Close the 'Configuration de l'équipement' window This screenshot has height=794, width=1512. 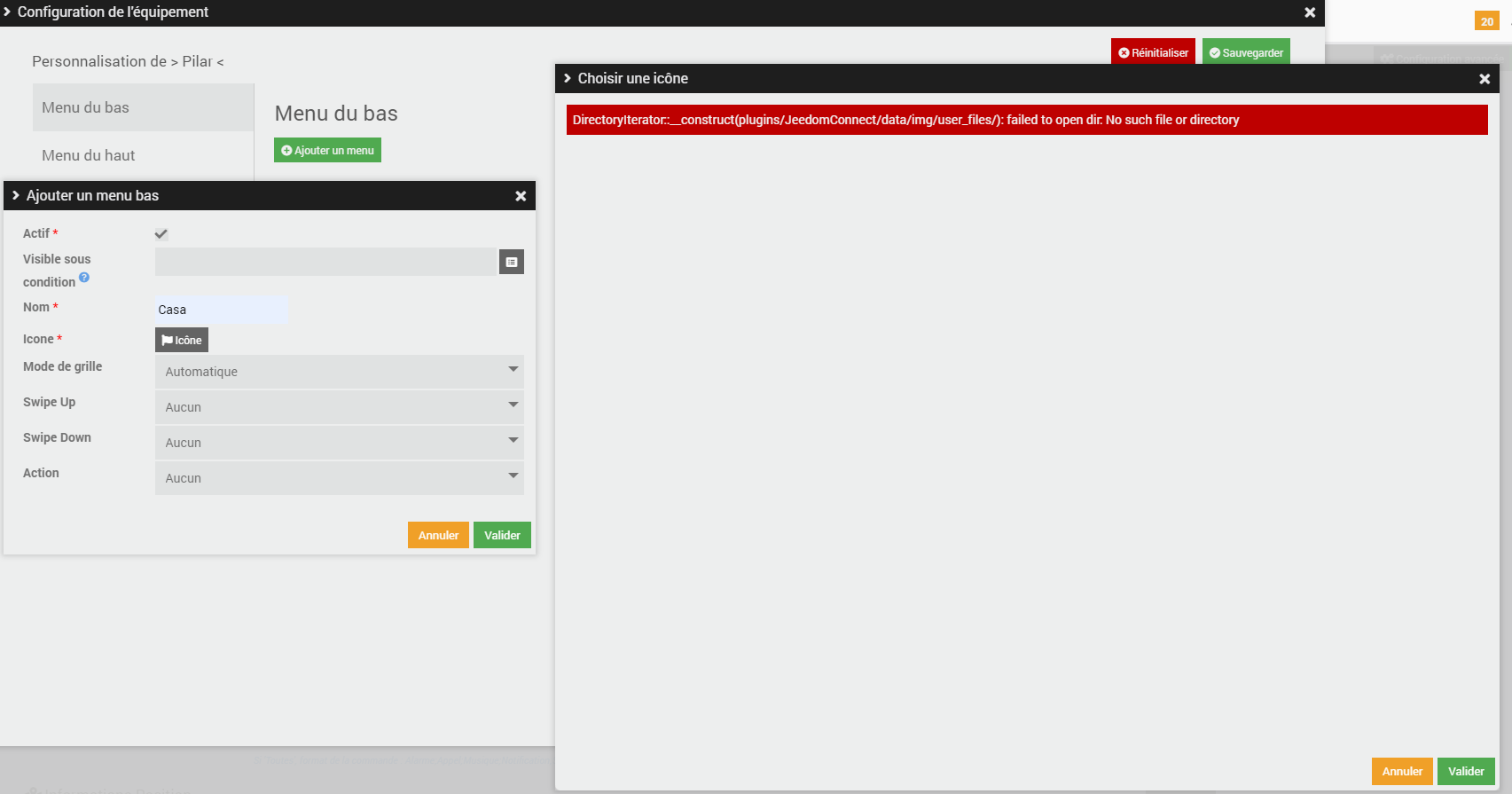click(x=1310, y=12)
